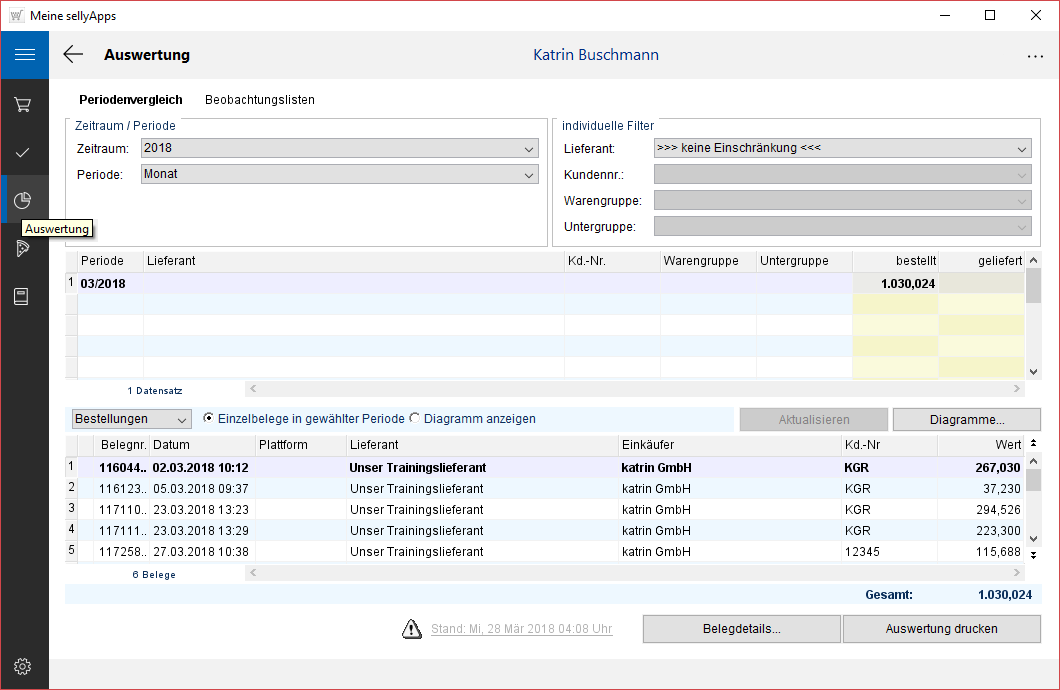Image resolution: width=1060 pixels, height=690 pixels.
Task: Go back using the left arrow icon
Action: [x=73, y=55]
